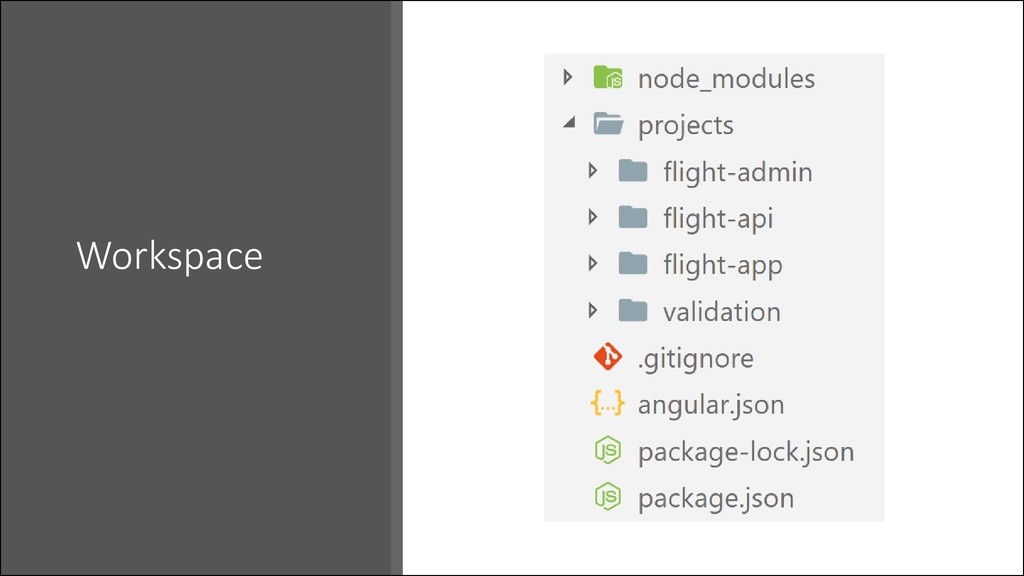Click the open projects folder icon
Image resolution: width=1024 pixels, height=576 pixels.
608,123
